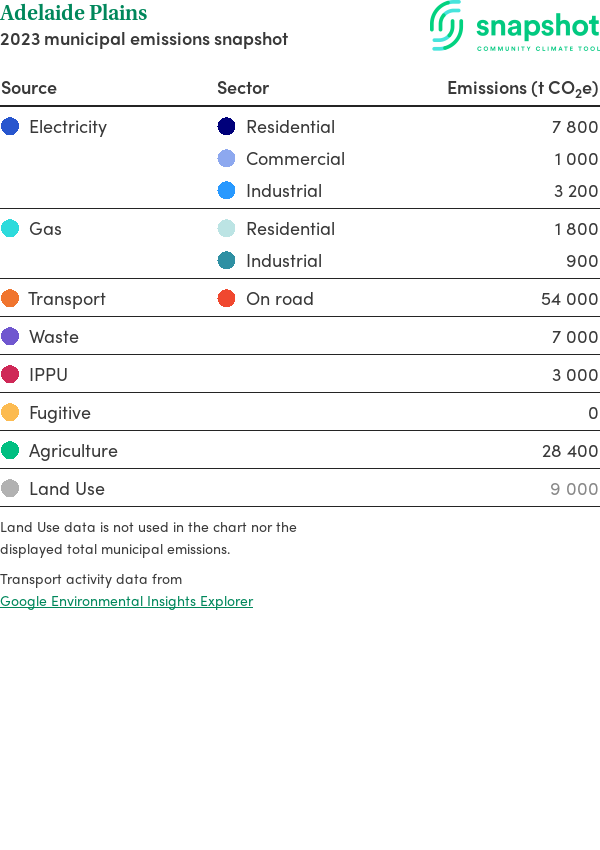Image resolution: width=600 pixels, height=850 pixels.
Task: Click the cyan Gas source dot
Action: (x=10, y=229)
